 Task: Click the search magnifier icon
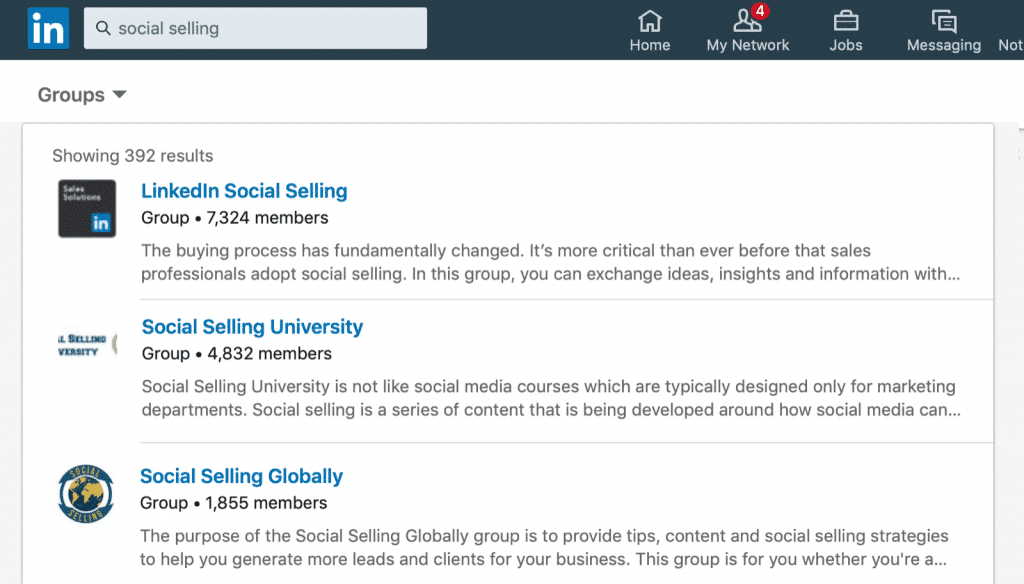pos(103,29)
